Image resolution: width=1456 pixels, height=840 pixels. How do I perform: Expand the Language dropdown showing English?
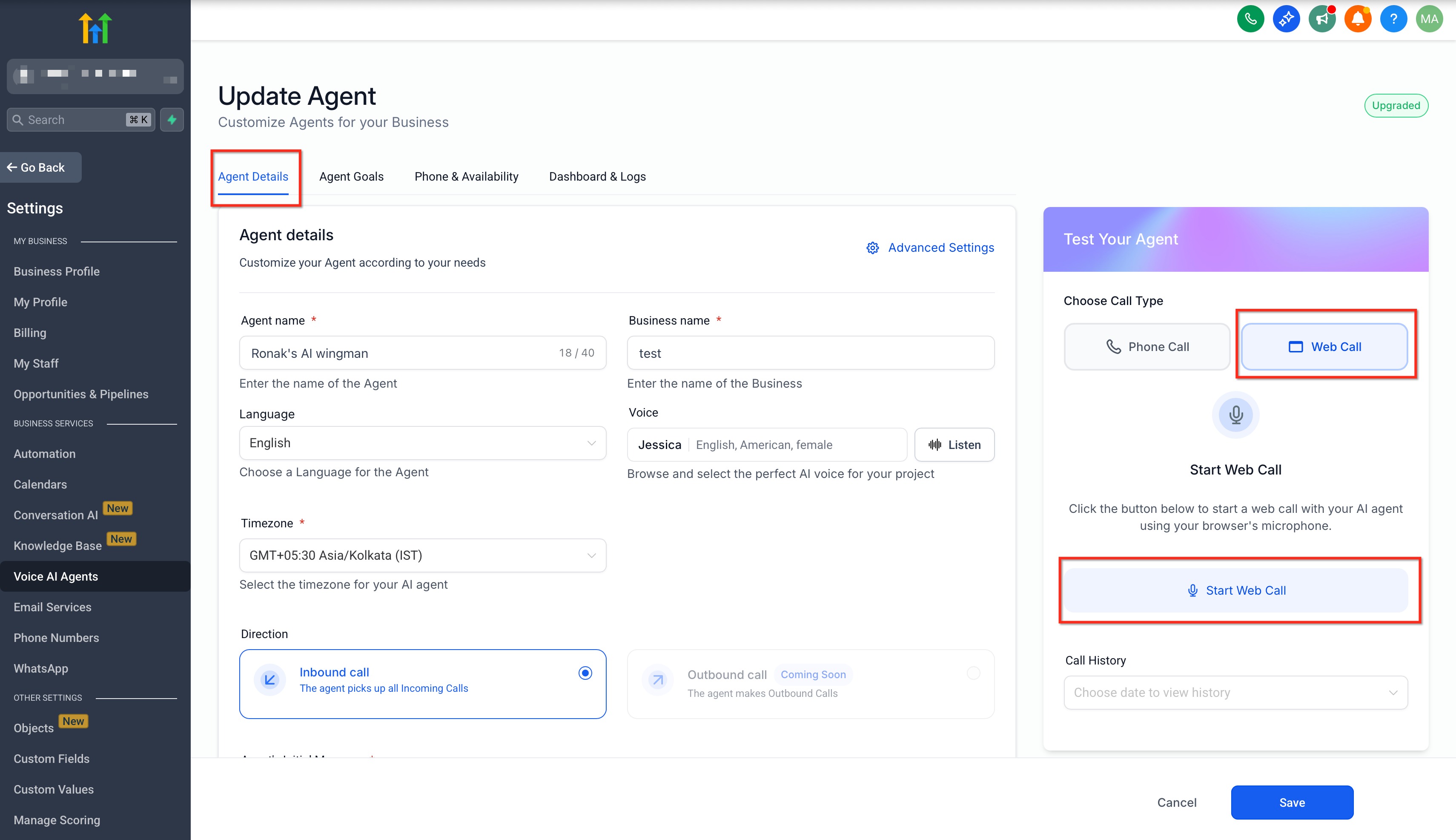click(x=422, y=443)
